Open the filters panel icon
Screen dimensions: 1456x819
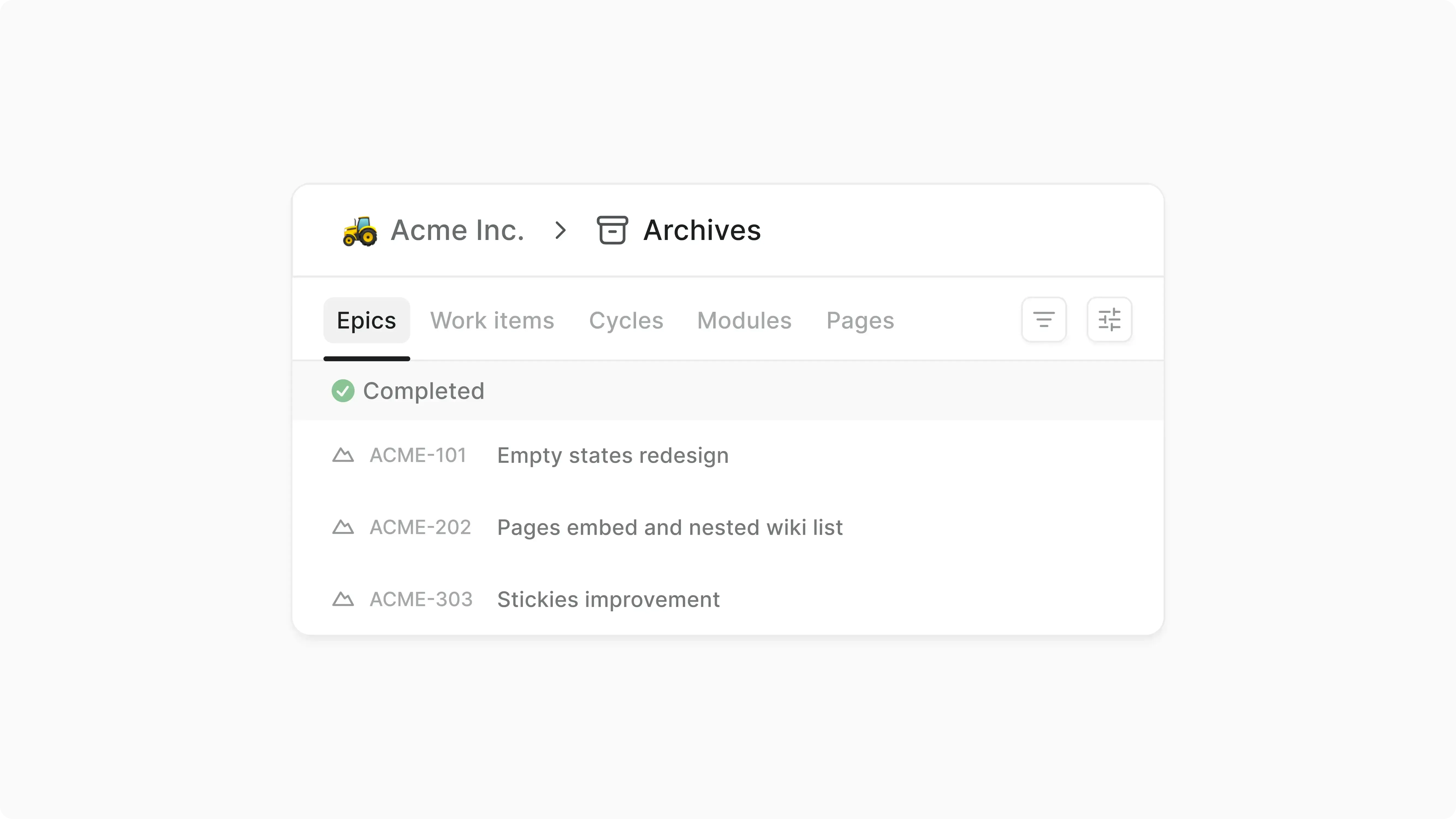click(1043, 319)
